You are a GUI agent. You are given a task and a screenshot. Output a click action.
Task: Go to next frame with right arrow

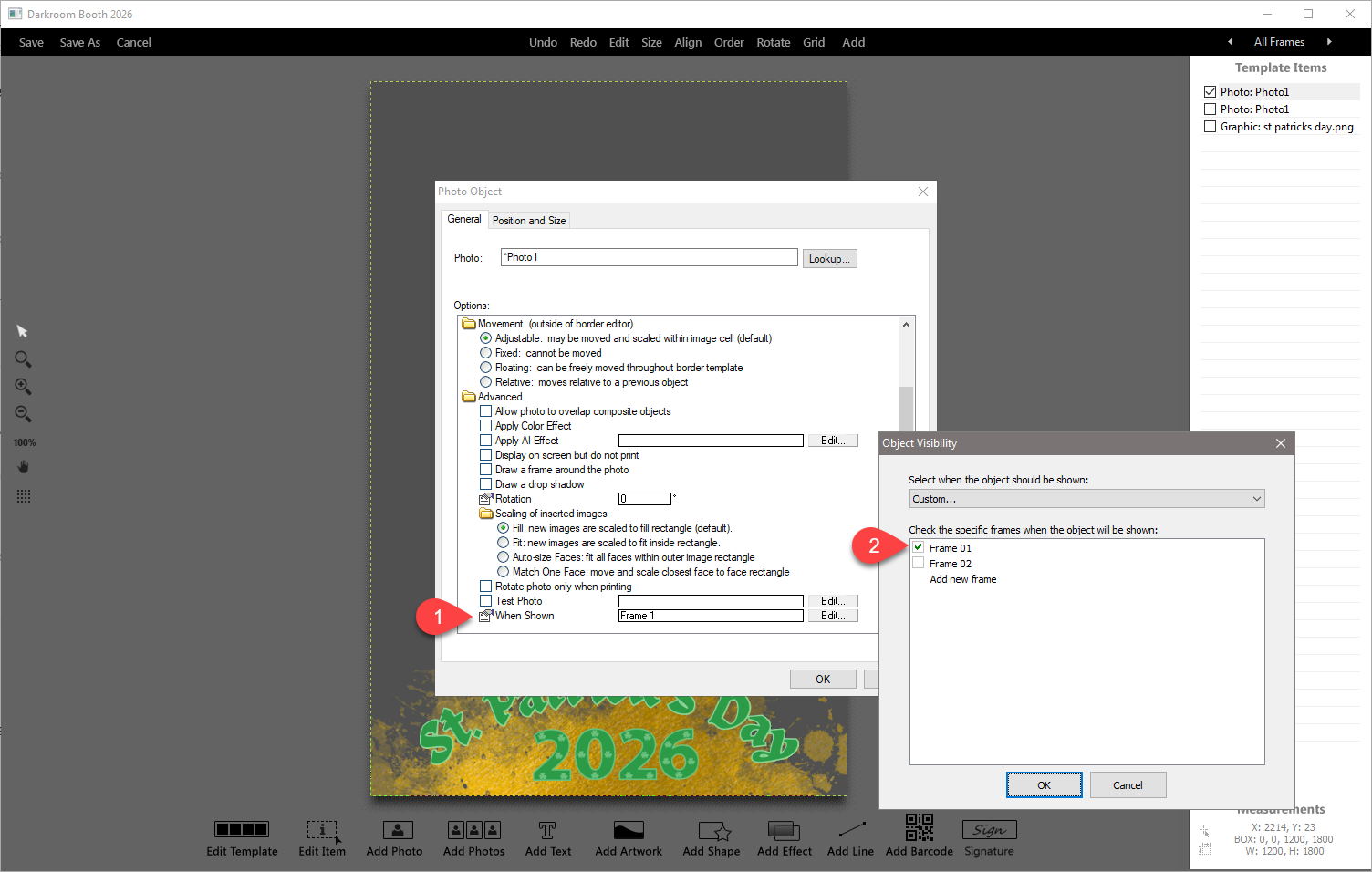click(x=1329, y=42)
